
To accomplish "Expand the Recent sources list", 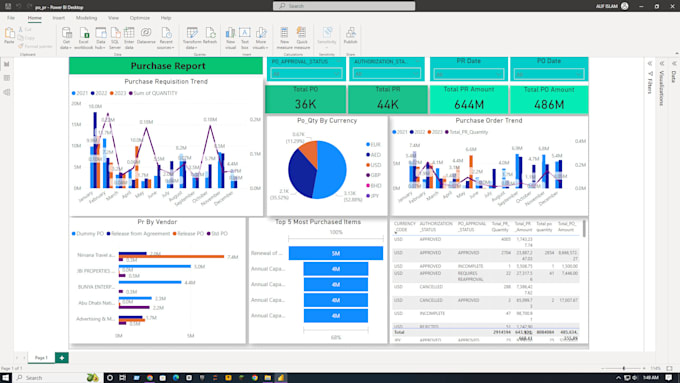I will point(166,38).
